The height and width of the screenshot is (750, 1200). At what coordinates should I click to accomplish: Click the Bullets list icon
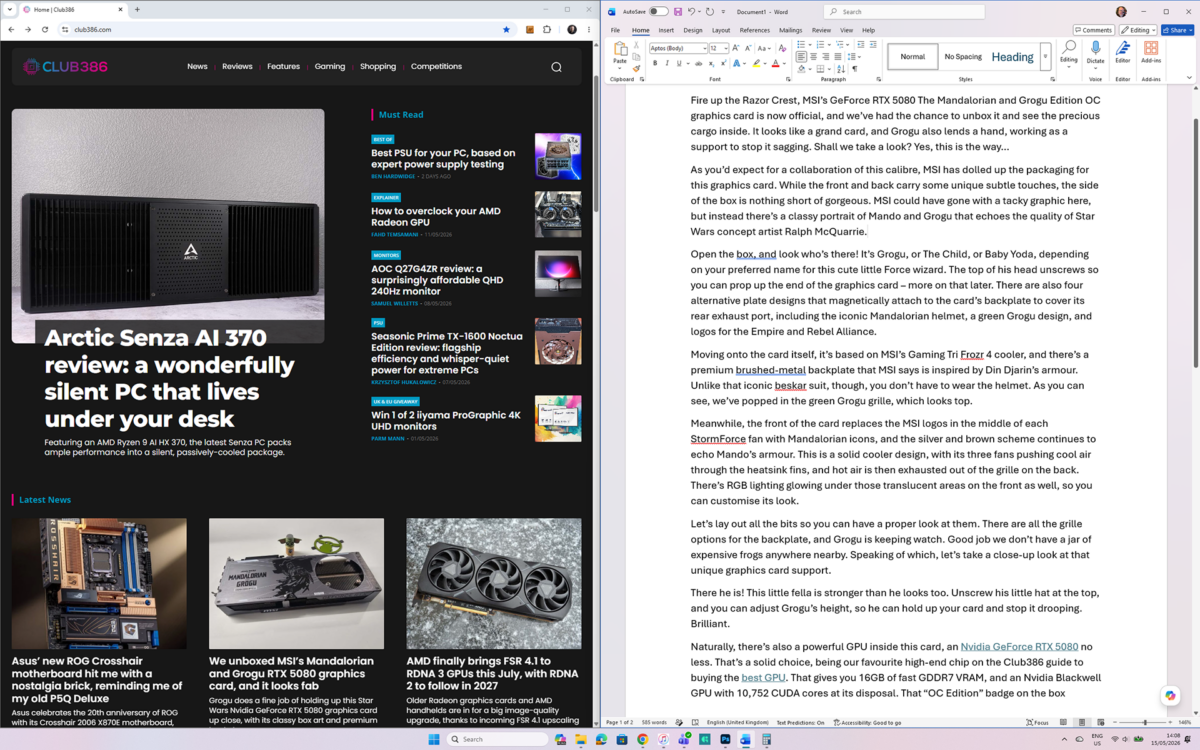801,44
